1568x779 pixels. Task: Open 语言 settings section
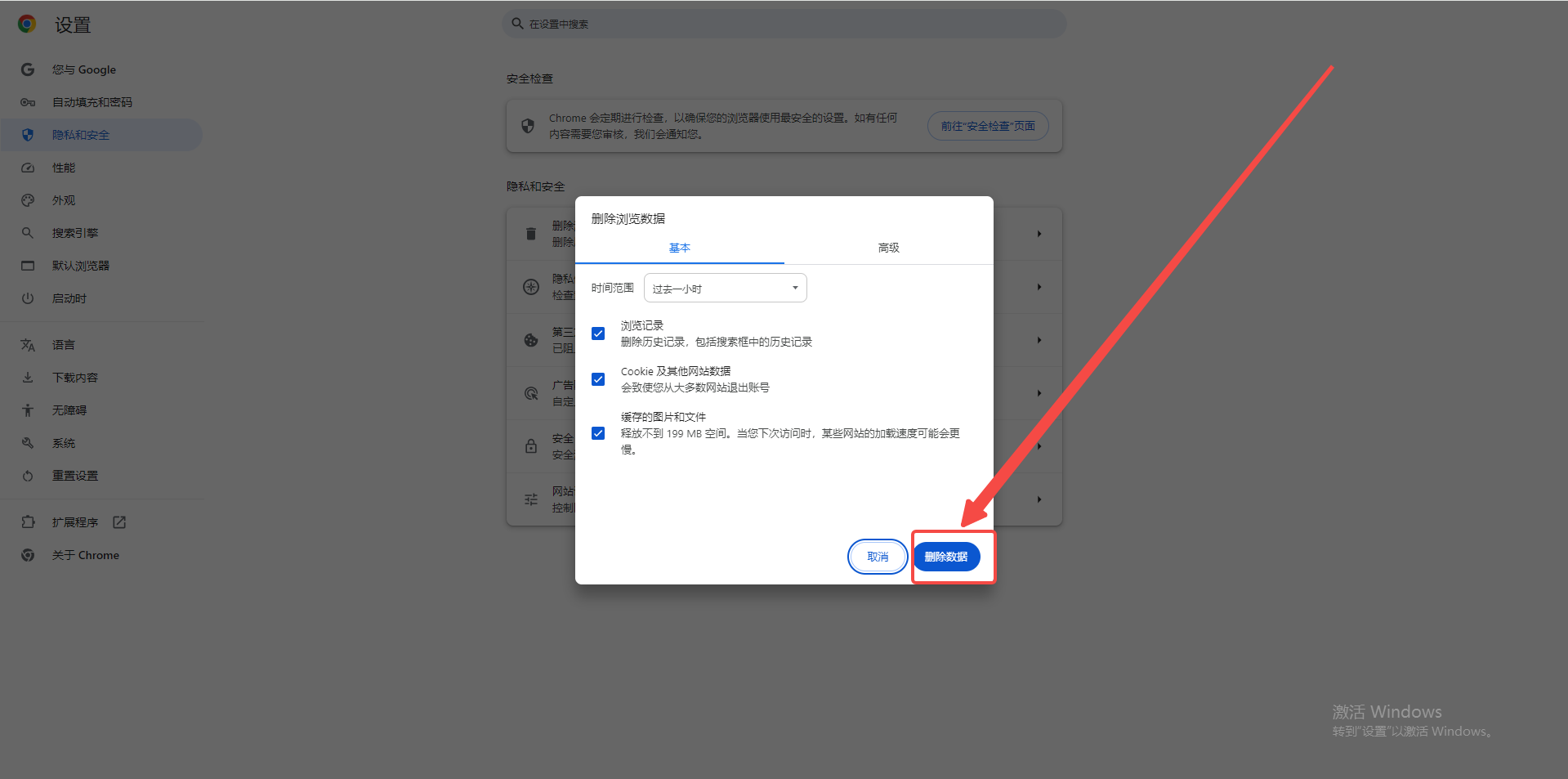(x=101, y=345)
